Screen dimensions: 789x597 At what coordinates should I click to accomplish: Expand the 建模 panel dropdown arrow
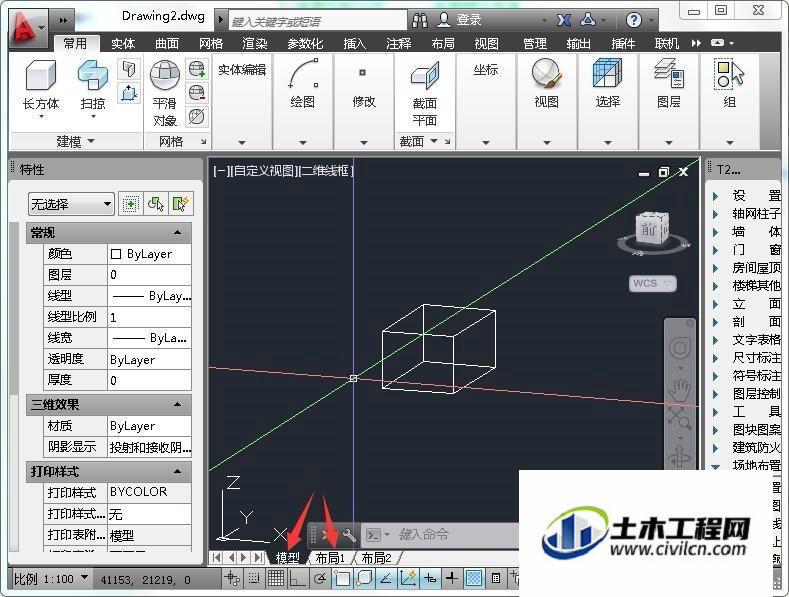[91, 141]
